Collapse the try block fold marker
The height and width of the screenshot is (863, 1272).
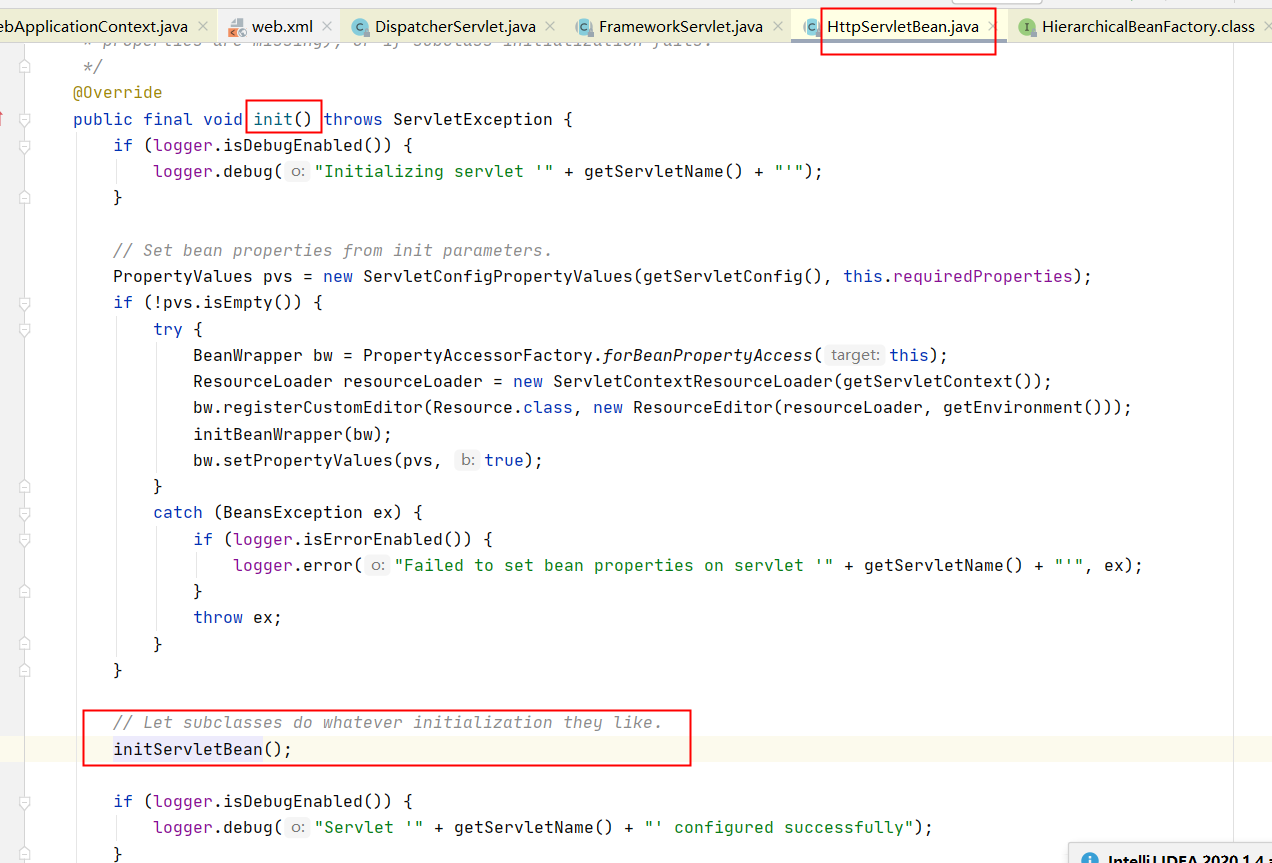(x=25, y=329)
